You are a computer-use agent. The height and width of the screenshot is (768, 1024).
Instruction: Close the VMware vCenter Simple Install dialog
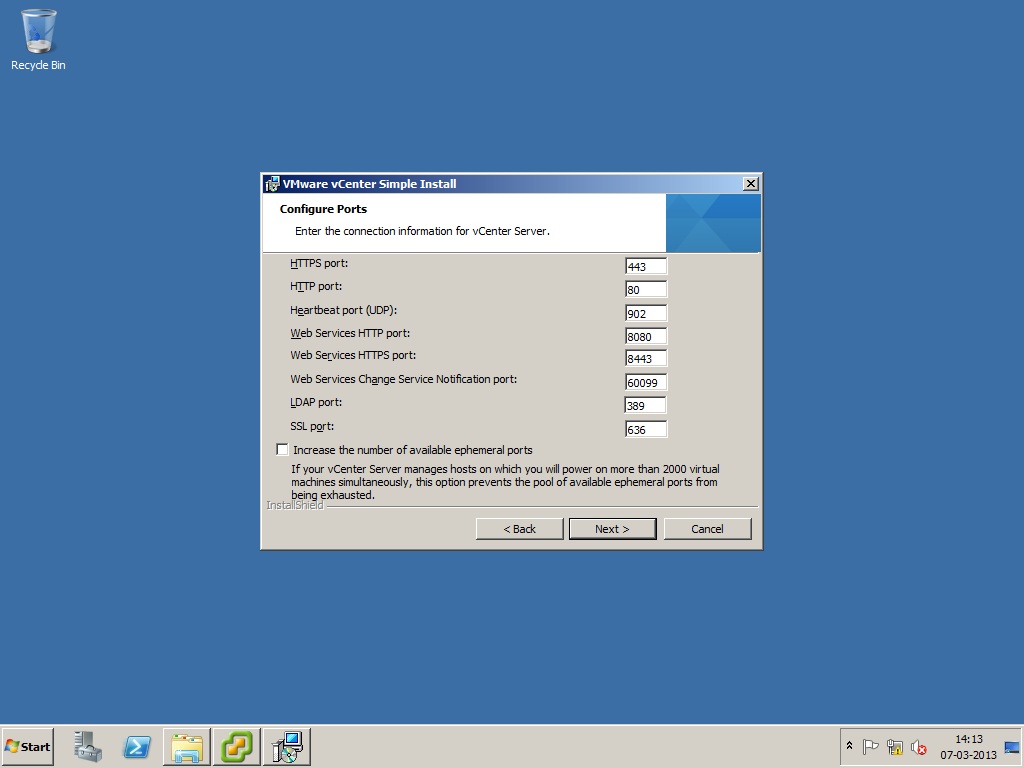(751, 184)
